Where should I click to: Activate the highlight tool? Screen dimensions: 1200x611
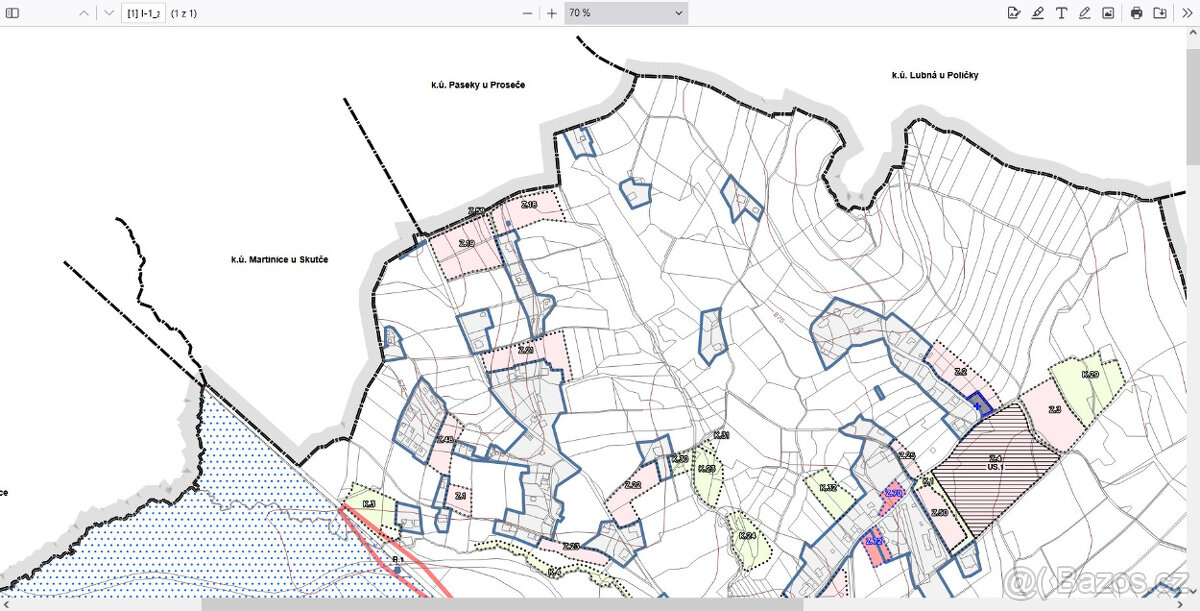point(1038,13)
